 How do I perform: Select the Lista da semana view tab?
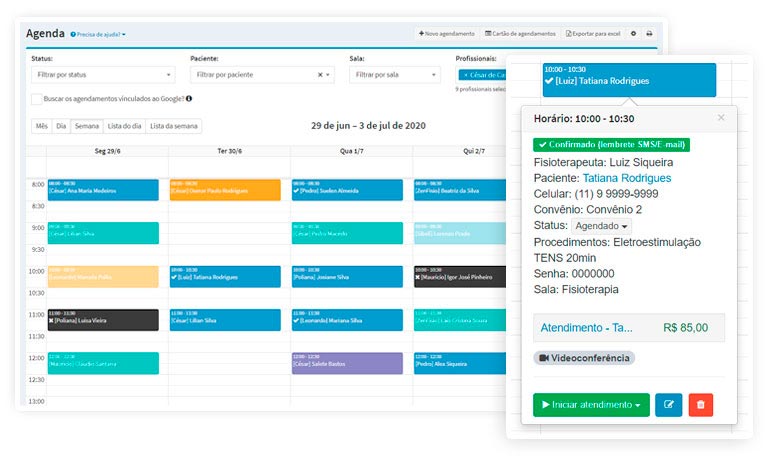click(174, 126)
